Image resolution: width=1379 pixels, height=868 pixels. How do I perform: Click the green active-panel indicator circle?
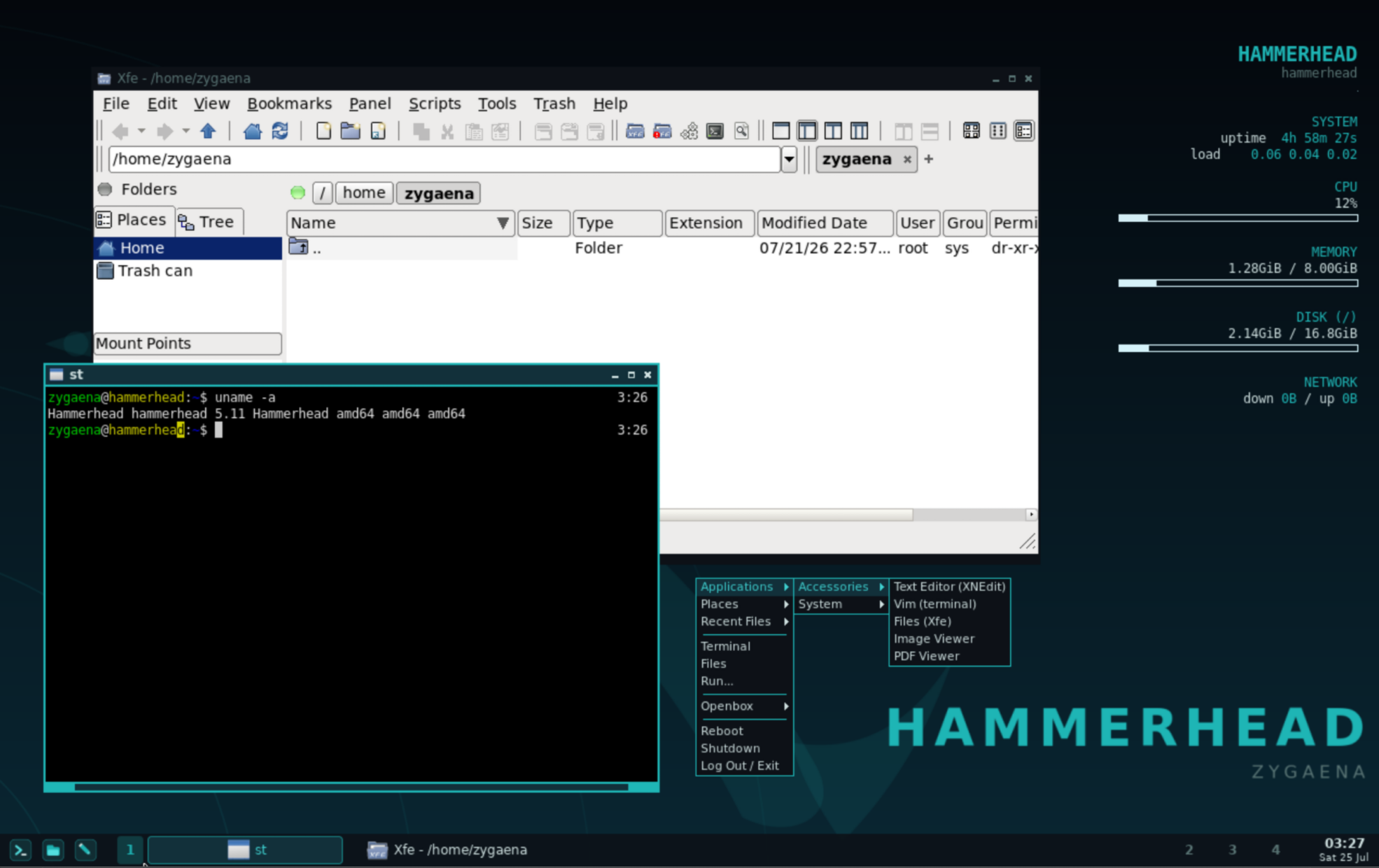tap(297, 192)
